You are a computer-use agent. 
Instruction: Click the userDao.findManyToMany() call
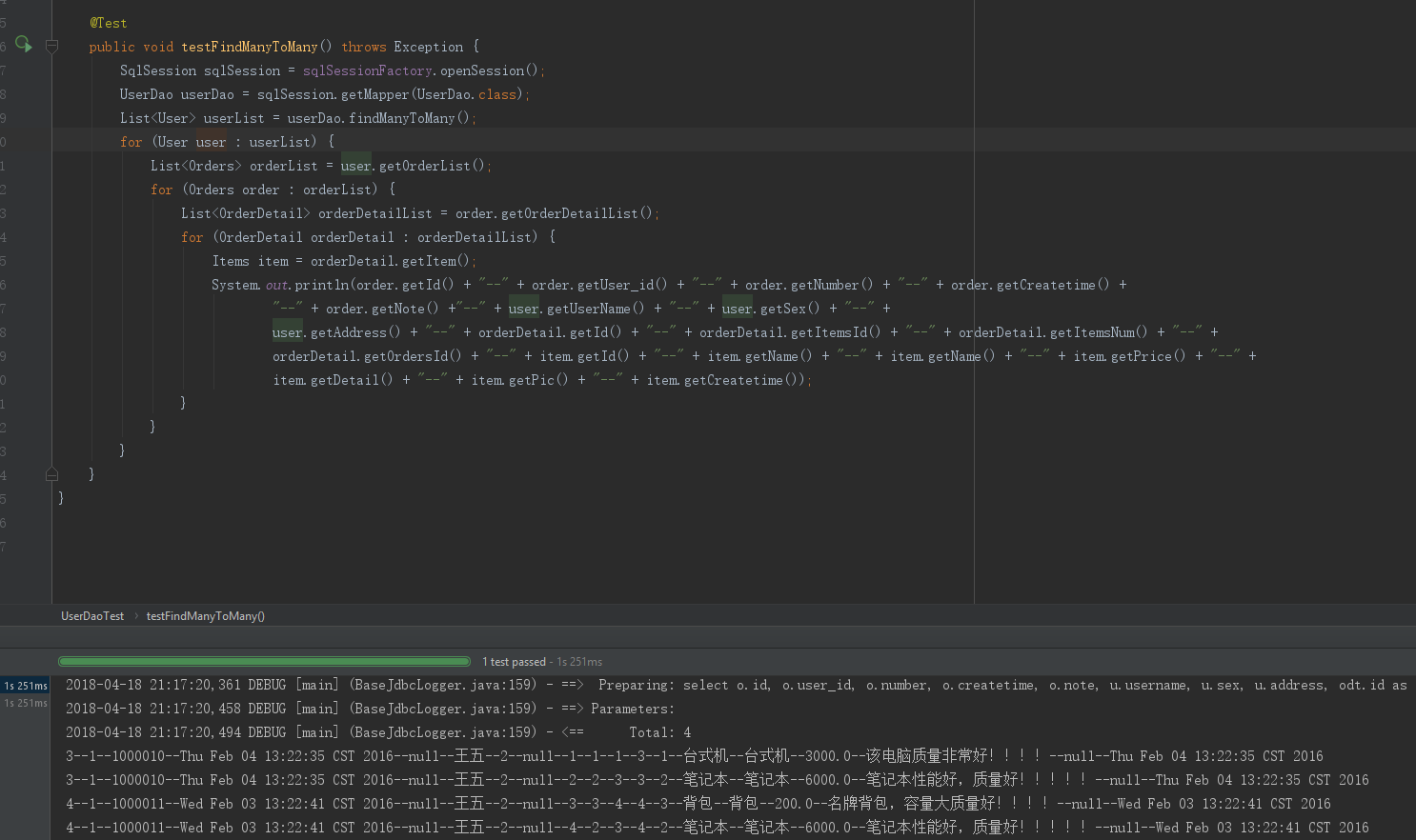click(400, 118)
